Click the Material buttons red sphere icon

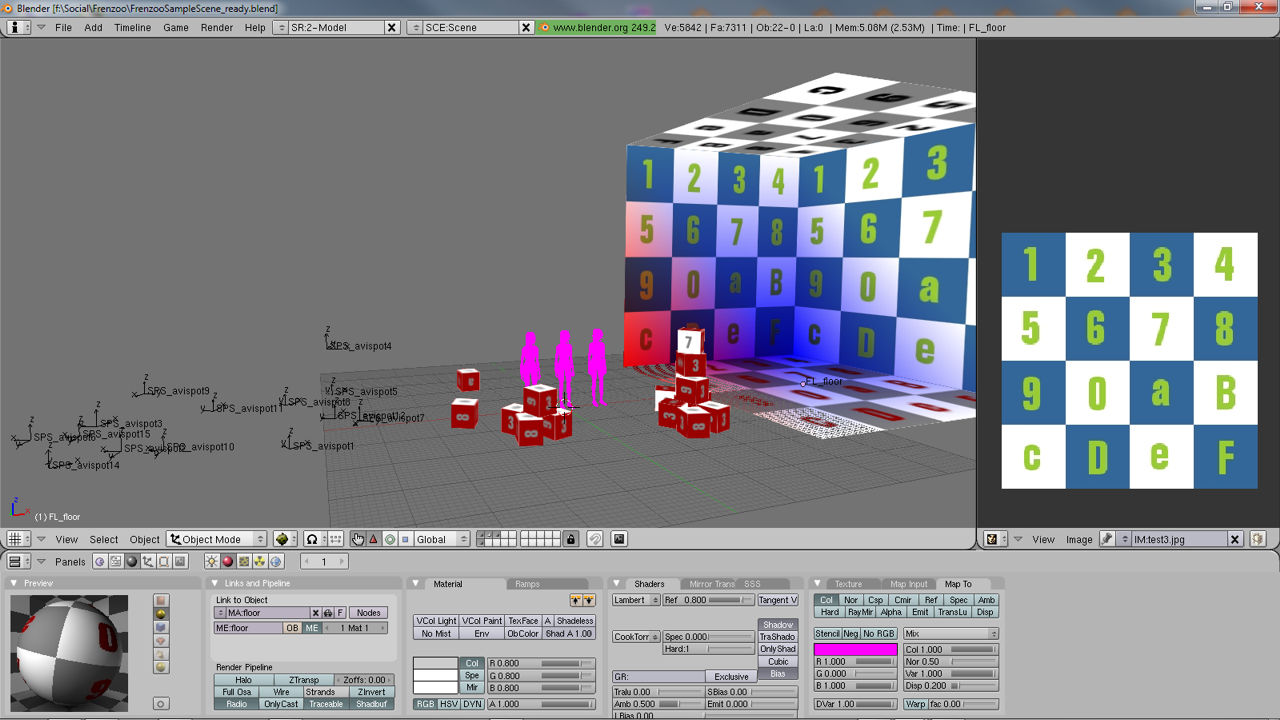tap(227, 562)
